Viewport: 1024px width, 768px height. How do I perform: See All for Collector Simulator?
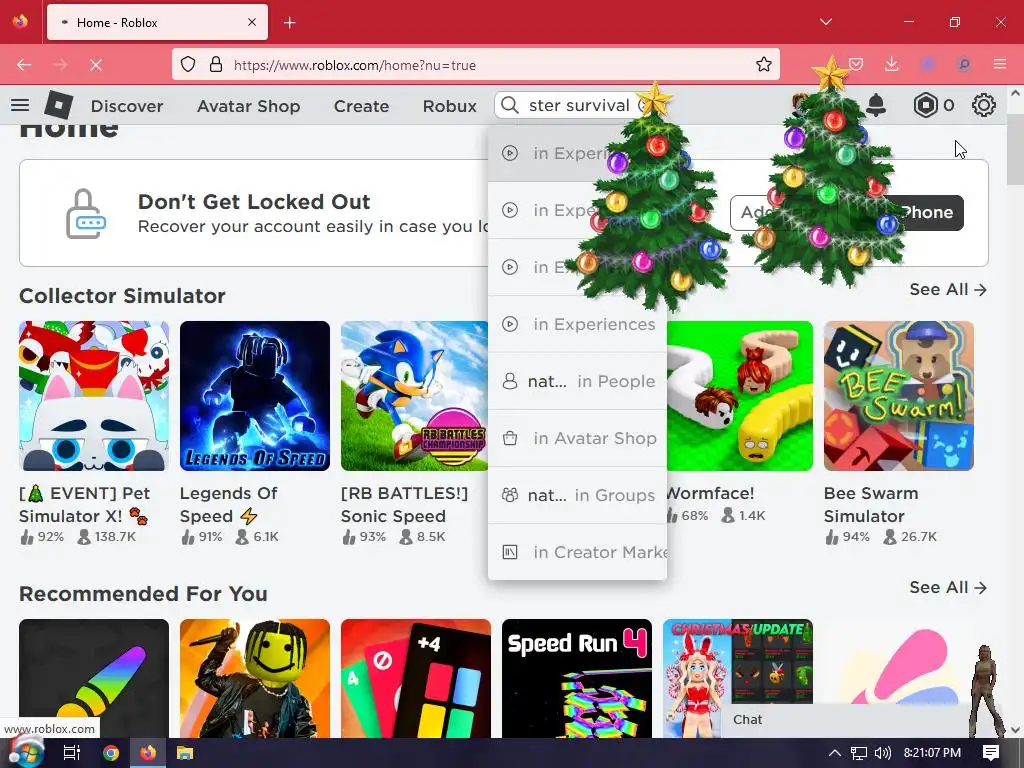pos(948,289)
